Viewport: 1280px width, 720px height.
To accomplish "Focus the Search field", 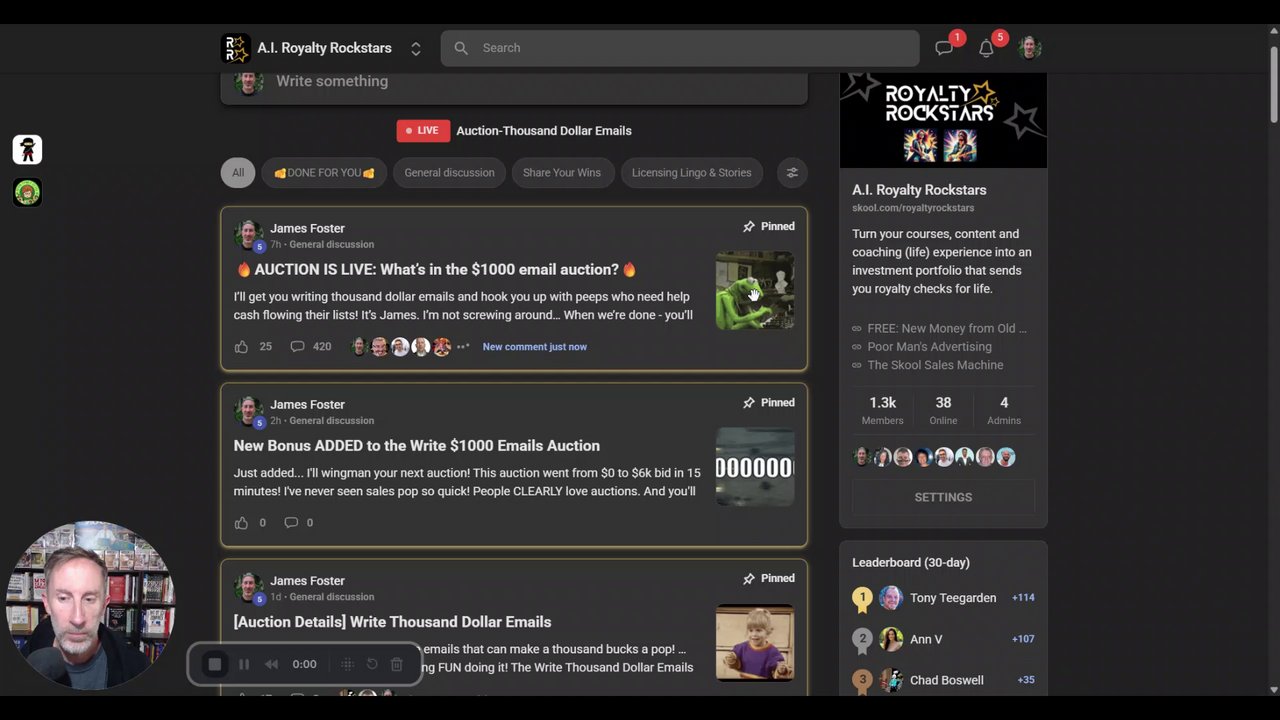I will pyautogui.click(x=680, y=48).
